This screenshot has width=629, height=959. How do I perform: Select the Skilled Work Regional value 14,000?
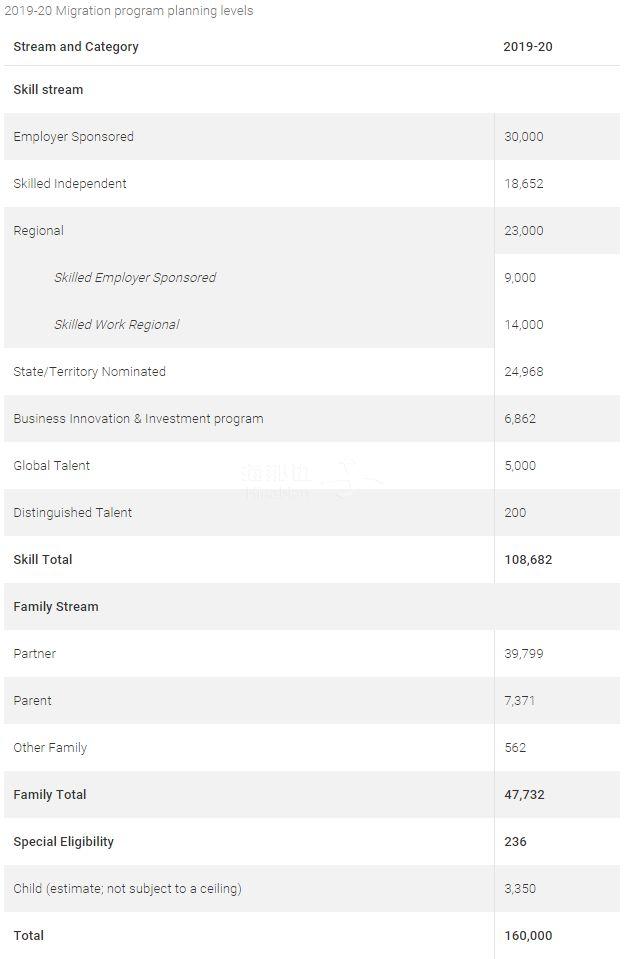tap(524, 325)
